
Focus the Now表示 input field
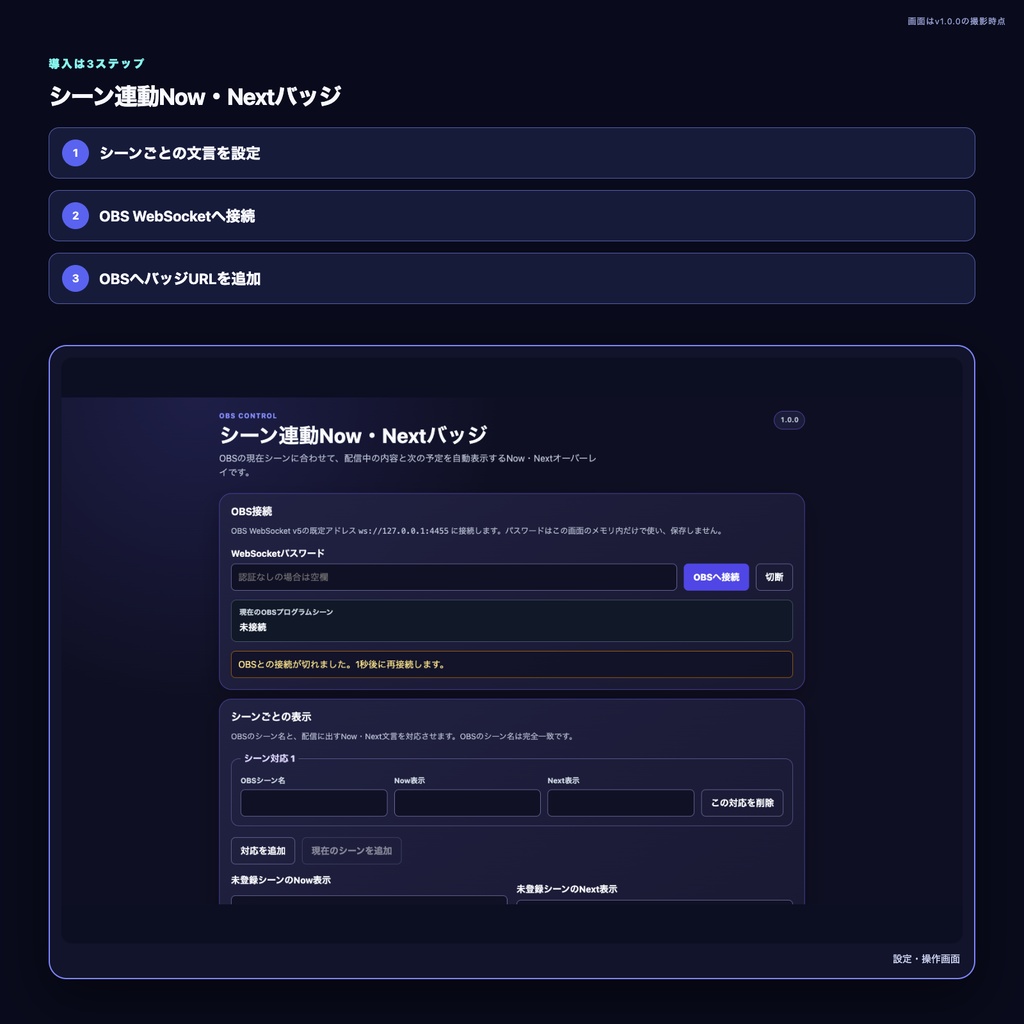tap(467, 803)
